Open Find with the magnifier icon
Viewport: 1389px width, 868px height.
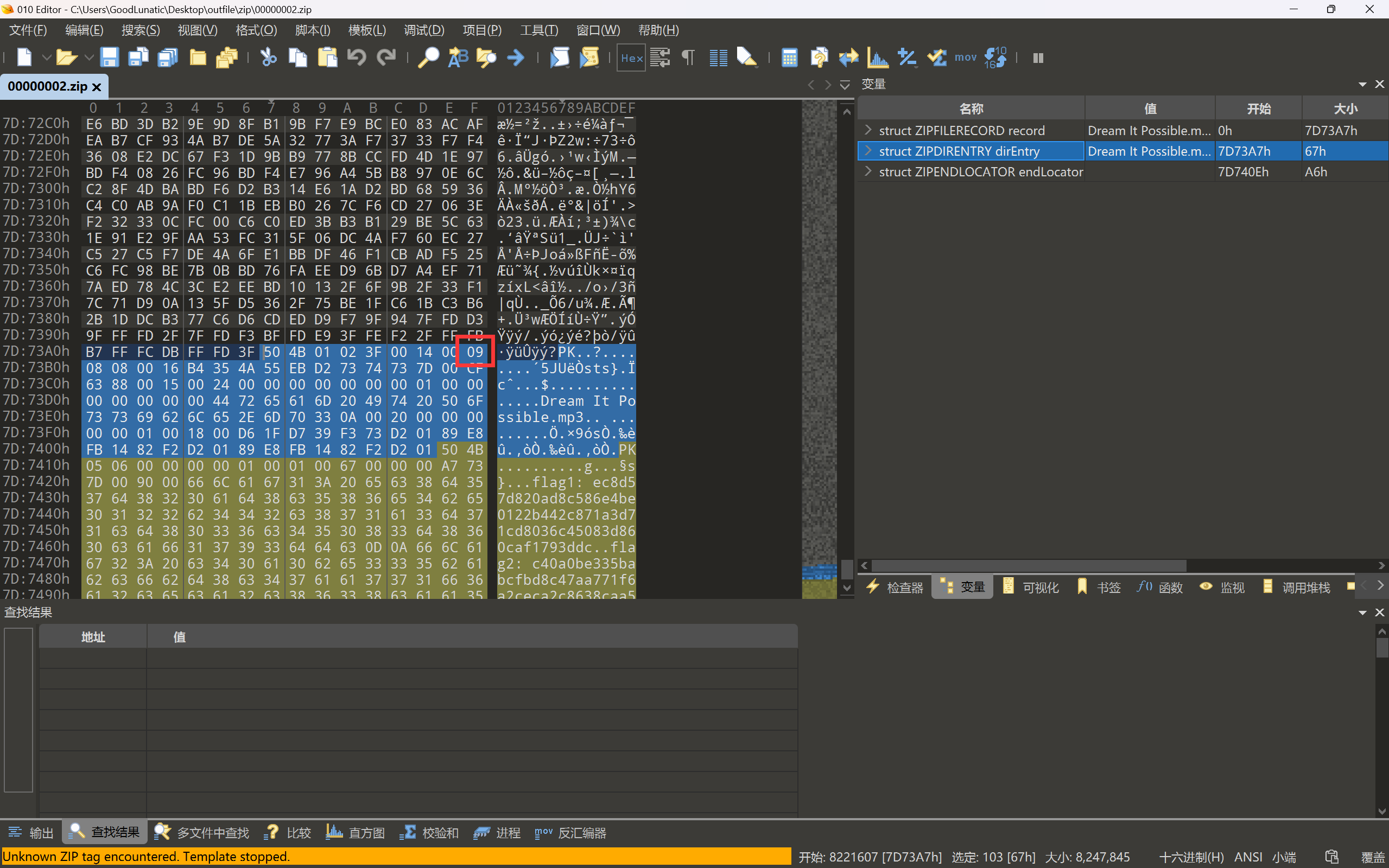[x=428, y=58]
